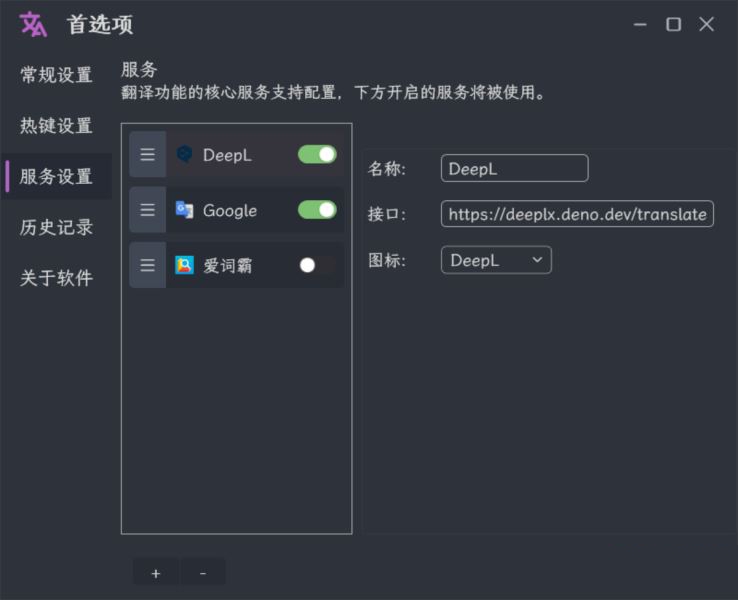Disable the DeepL service toggle
Image resolution: width=738 pixels, height=600 pixels.
tap(317, 154)
